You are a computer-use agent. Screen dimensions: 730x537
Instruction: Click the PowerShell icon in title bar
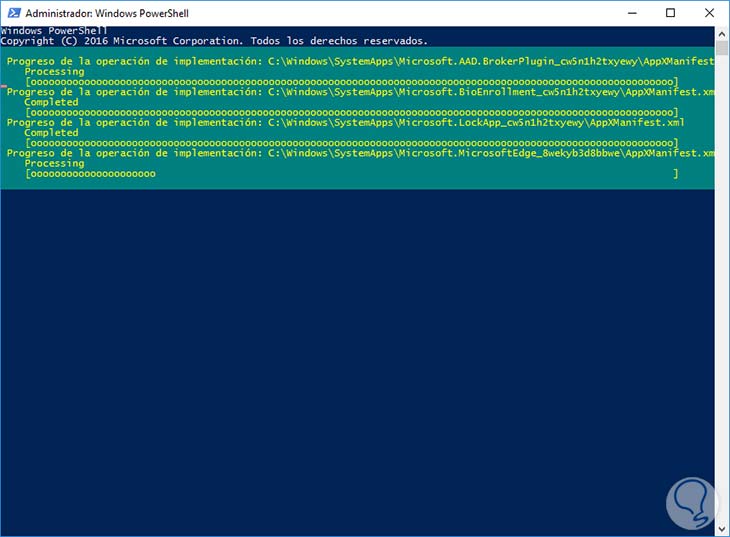click(14, 13)
